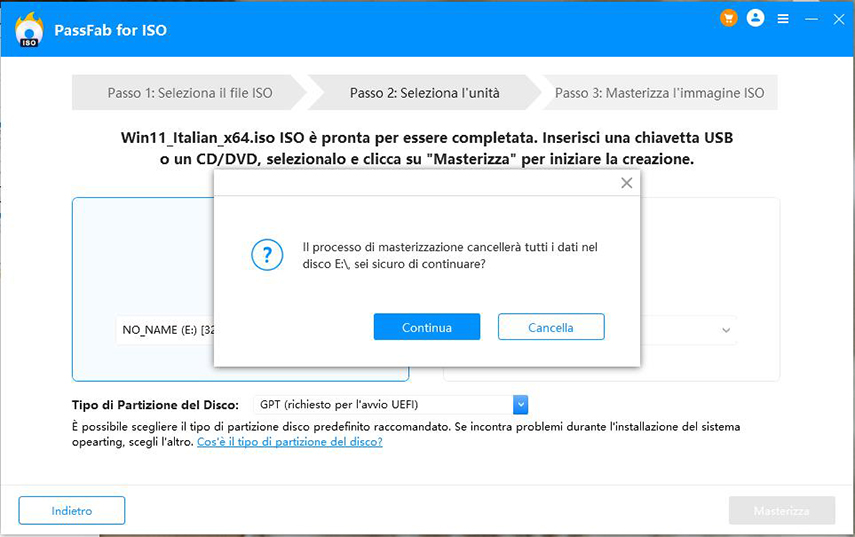The width and height of the screenshot is (855, 537).
Task: Open the user account icon
Action: [755, 18]
